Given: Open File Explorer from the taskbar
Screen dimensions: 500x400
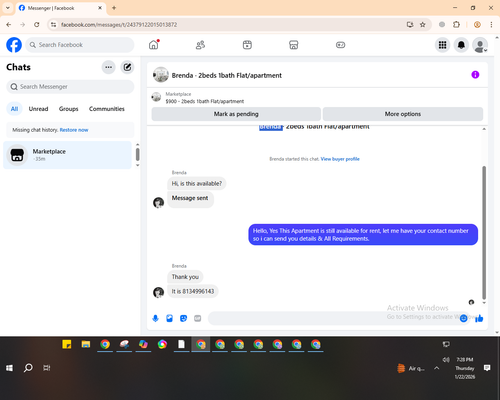Looking at the screenshot, I should click(86, 344).
